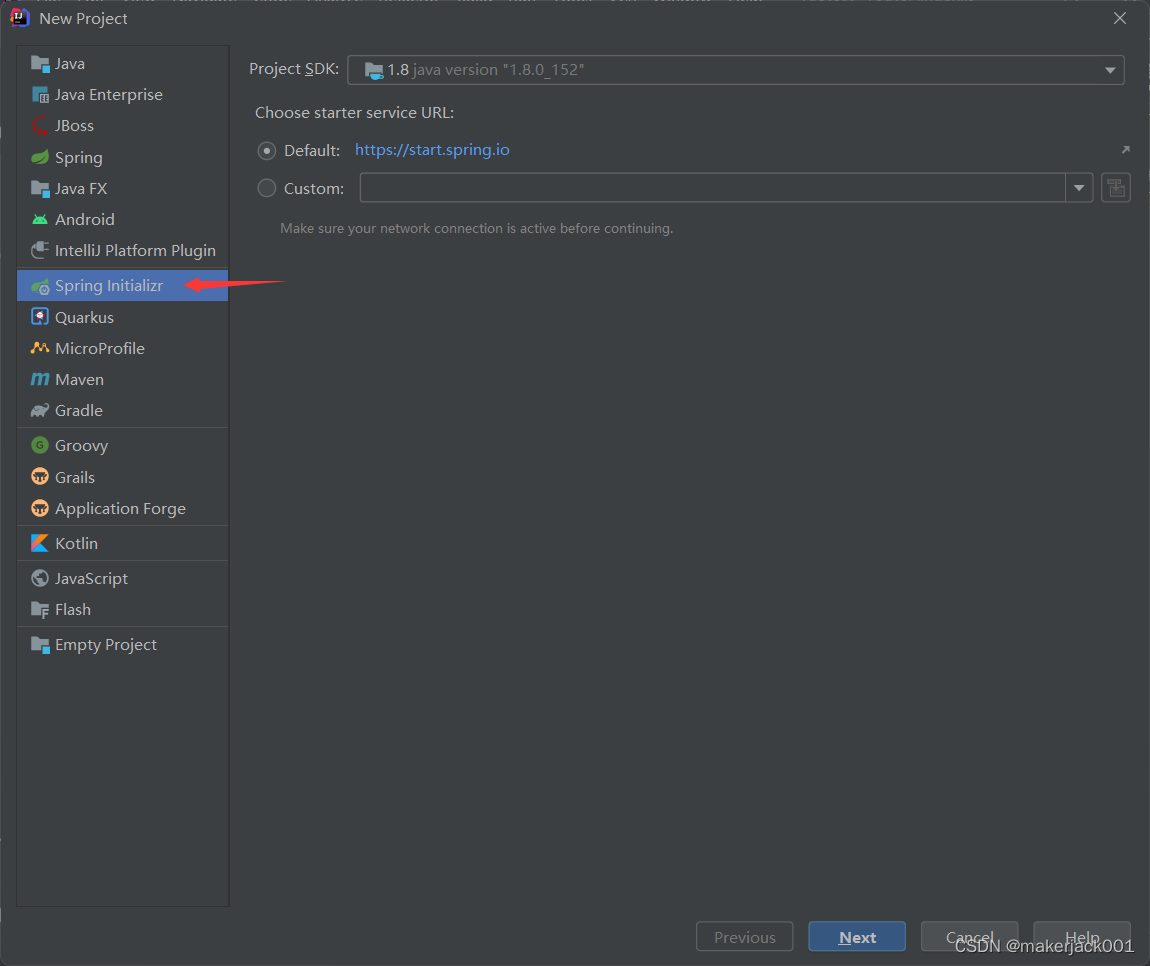Select Java Enterprise in the project list
The height and width of the screenshot is (966, 1150).
click(108, 94)
